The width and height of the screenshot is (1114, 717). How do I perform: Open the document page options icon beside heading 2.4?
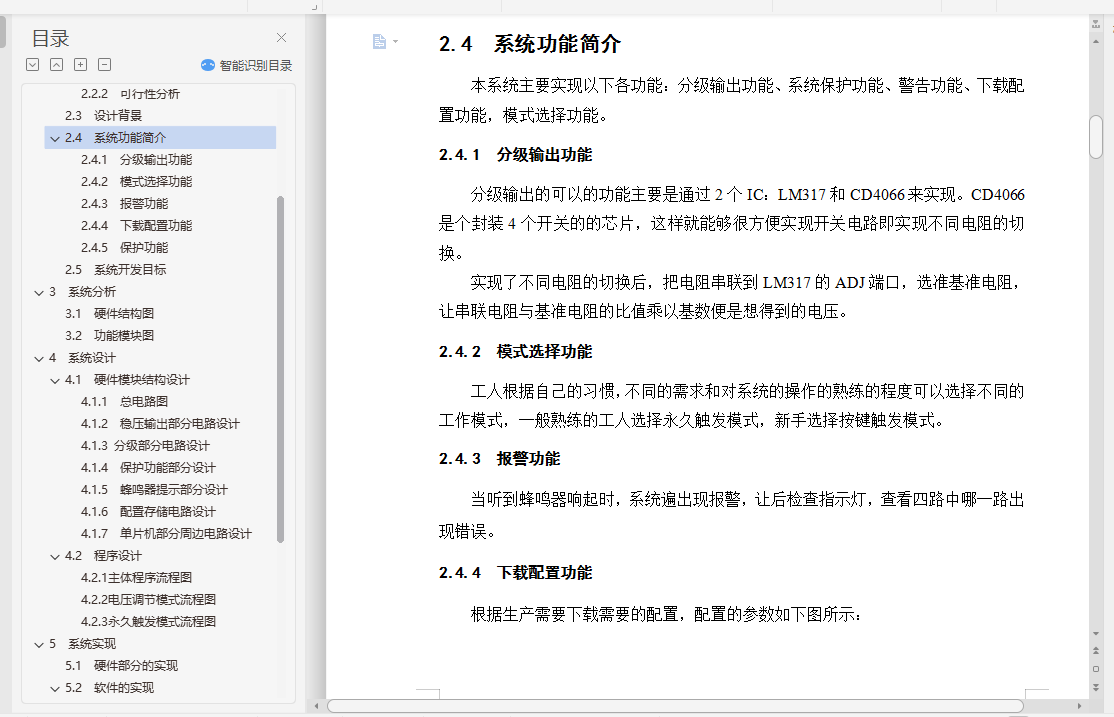[379, 41]
